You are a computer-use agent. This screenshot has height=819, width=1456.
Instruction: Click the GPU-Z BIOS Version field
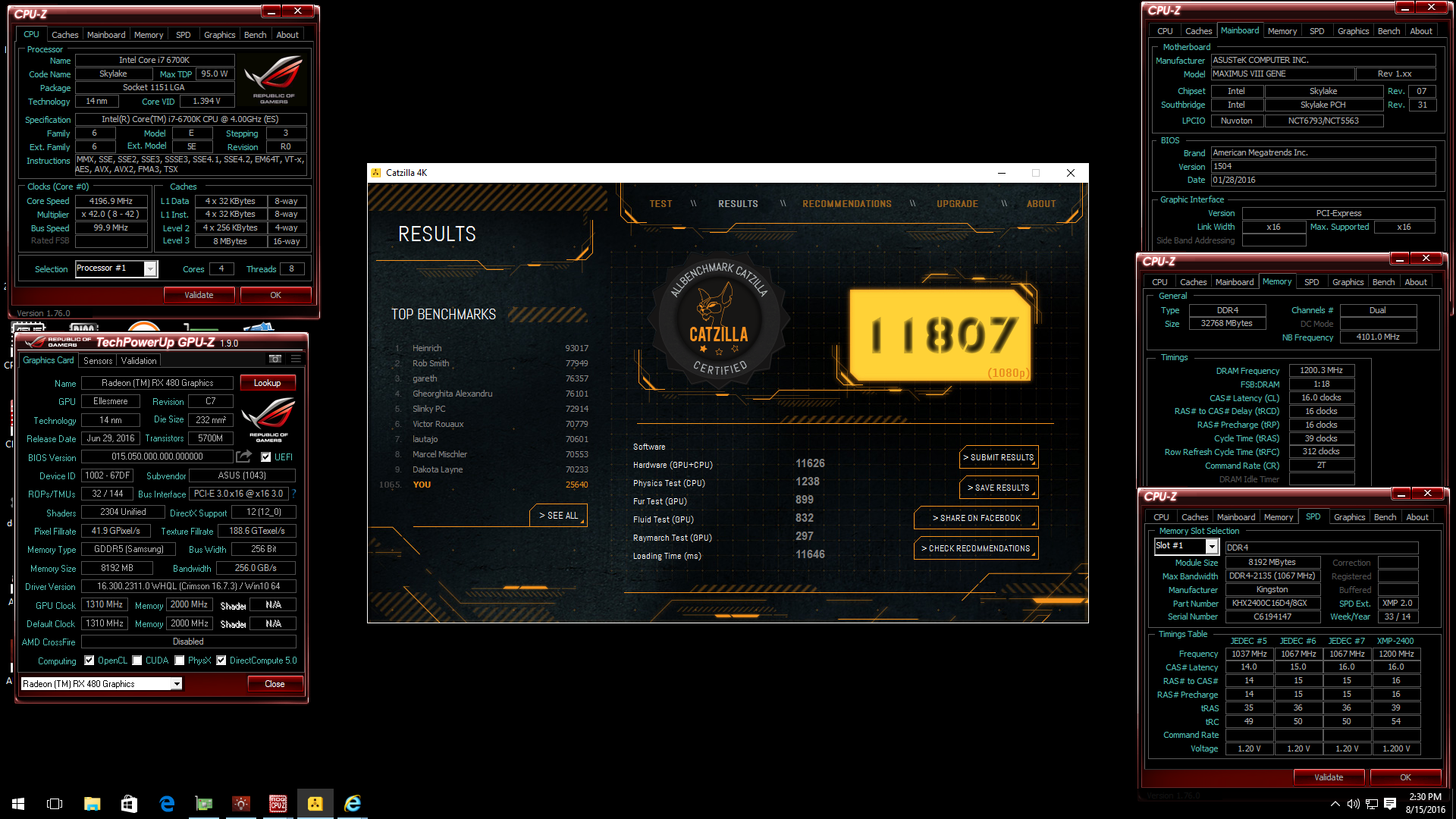[x=157, y=457]
